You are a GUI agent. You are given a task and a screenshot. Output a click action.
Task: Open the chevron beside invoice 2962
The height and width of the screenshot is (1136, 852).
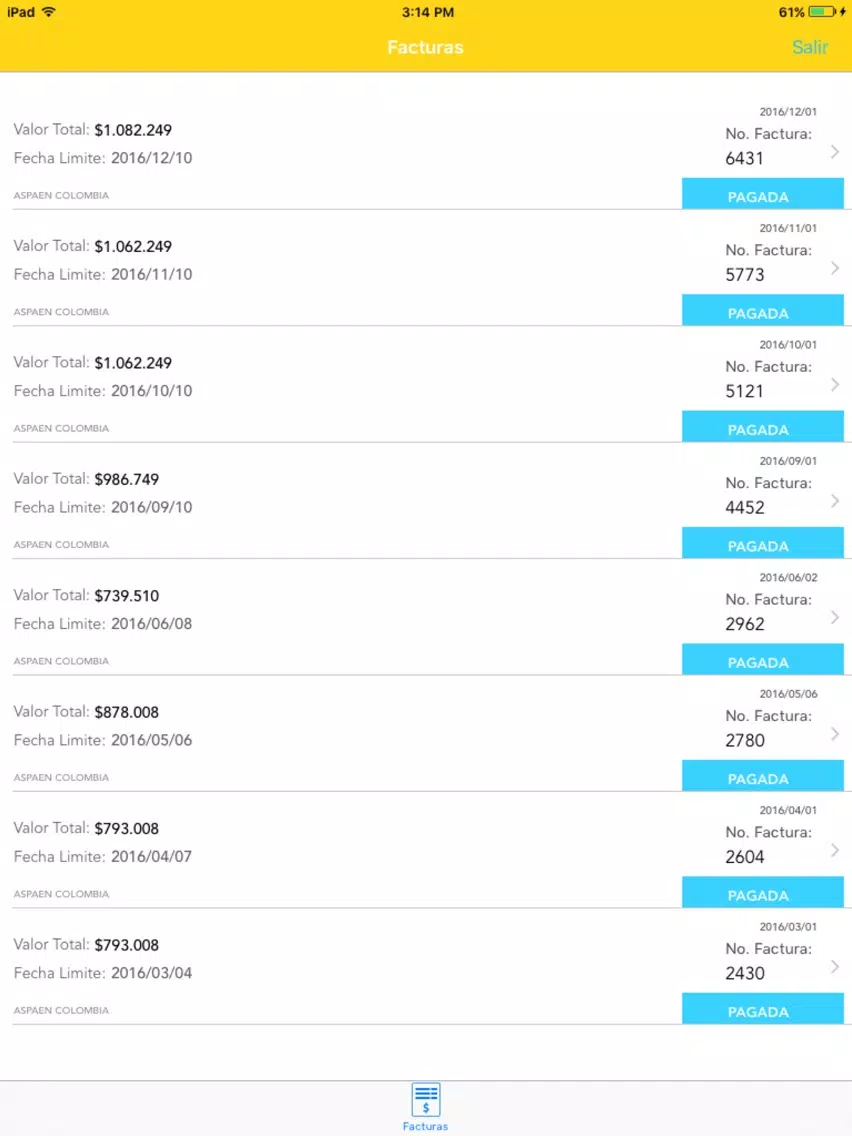(x=835, y=617)
